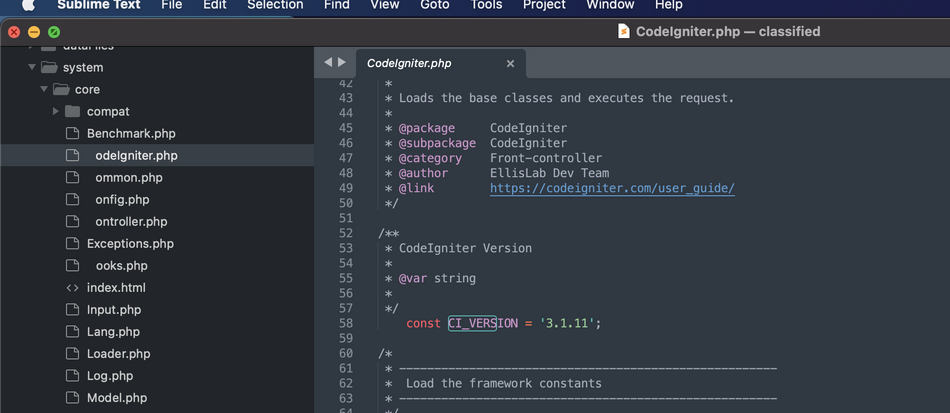
Task: Open Input.php from the sidebar
Action: tap(114, 310)
